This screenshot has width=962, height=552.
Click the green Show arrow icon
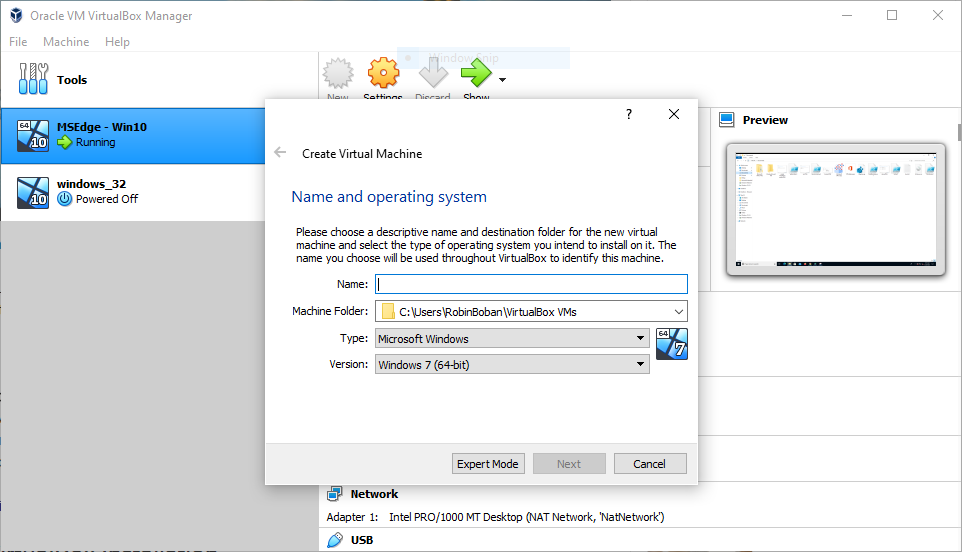pos(476,74)
